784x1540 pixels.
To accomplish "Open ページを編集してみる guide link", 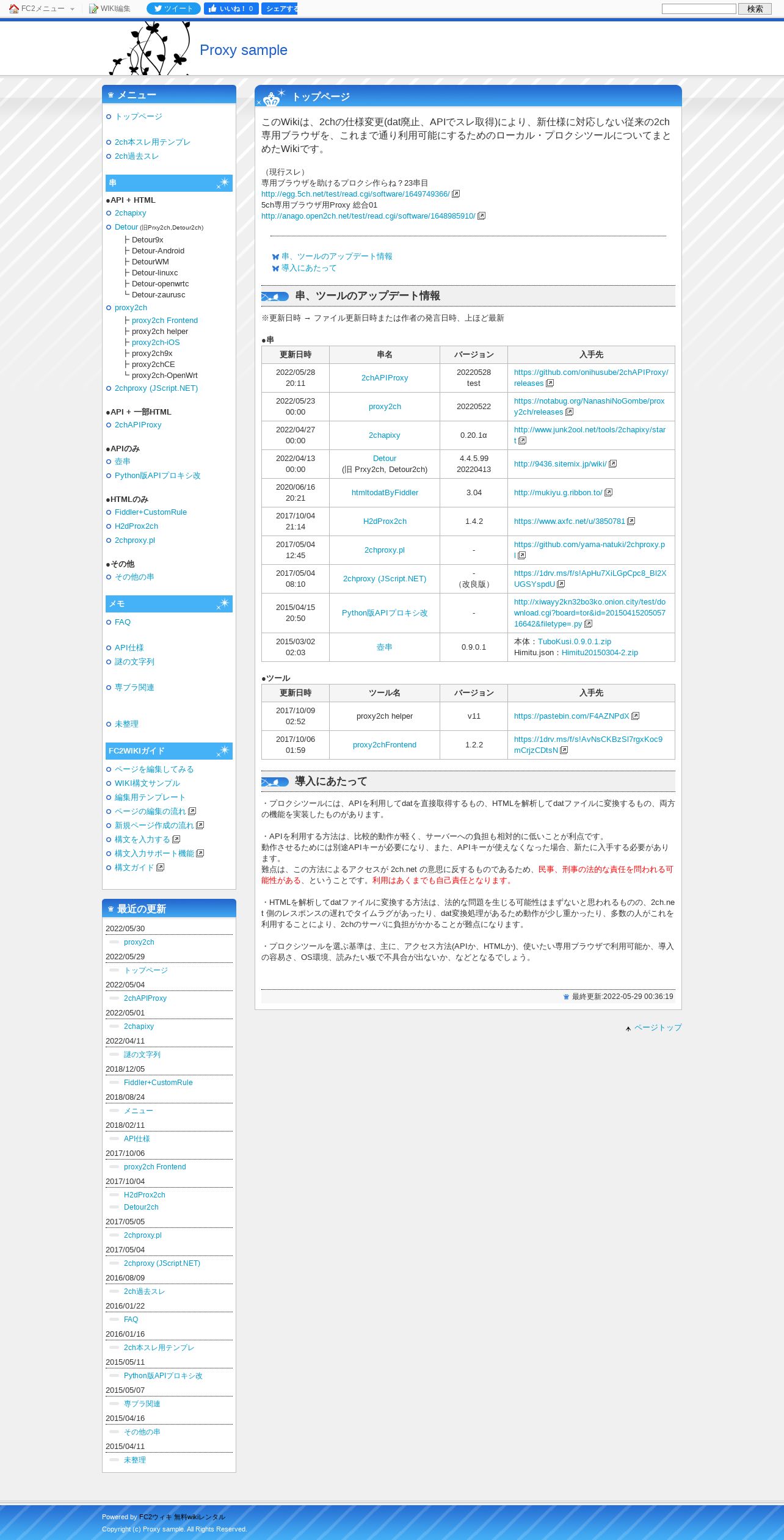I will [154, 769].
